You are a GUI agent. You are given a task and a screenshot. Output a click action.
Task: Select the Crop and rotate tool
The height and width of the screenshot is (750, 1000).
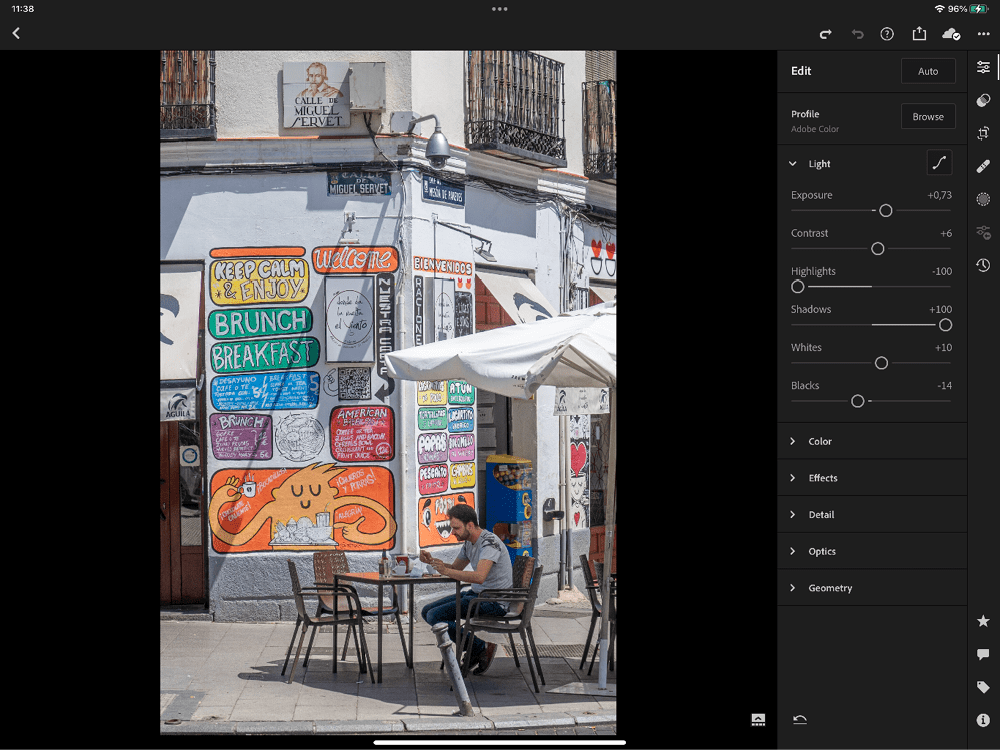coord(983,133)
